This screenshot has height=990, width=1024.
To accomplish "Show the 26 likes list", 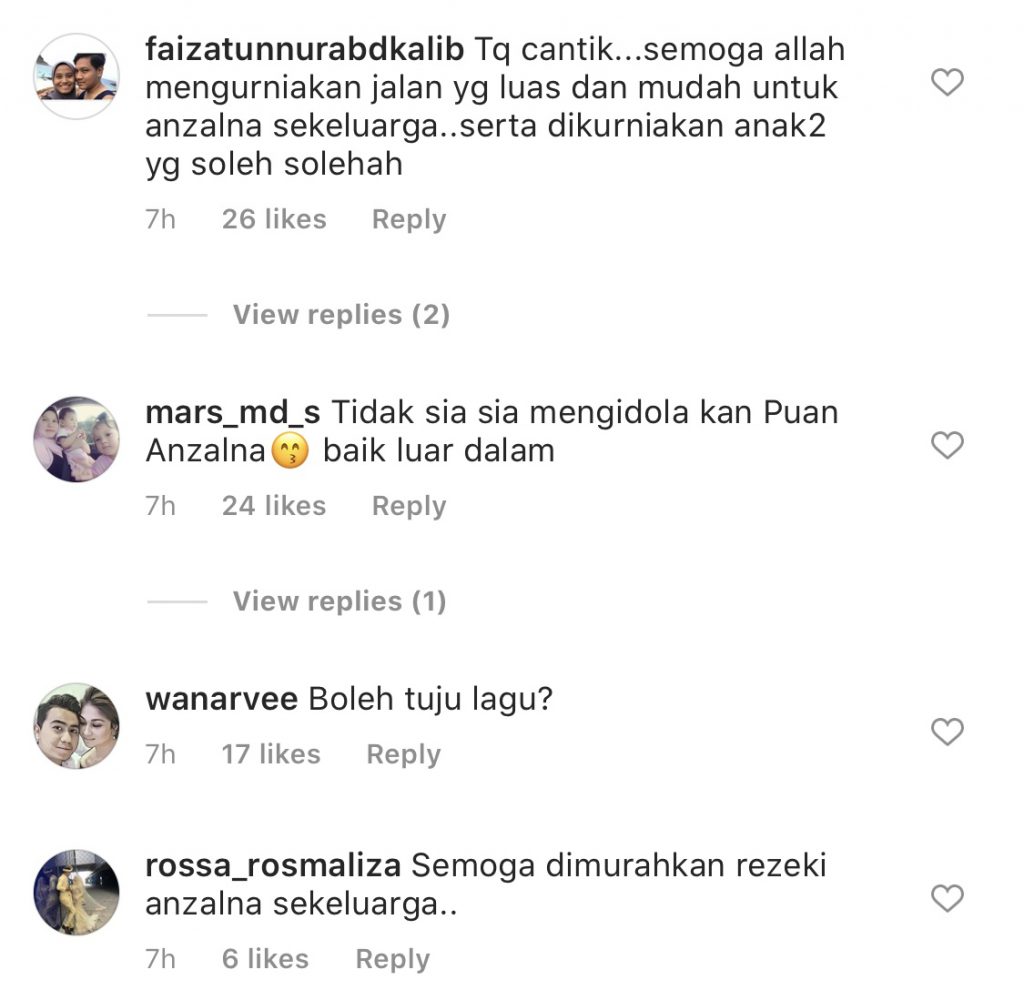I will pyautogui.click(x=274, y=219).
